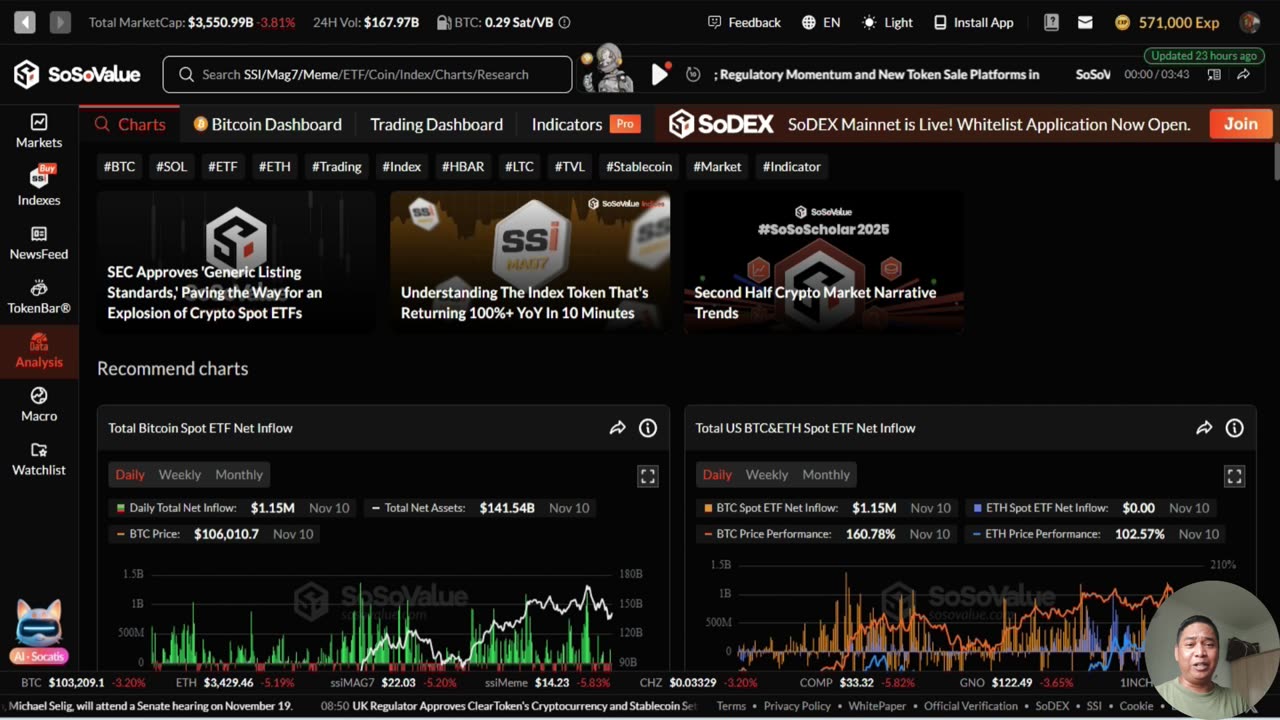This screenshot has width=1280, height=720.
Task: Open the Watchlist sidebar section
Action: click(x=39, y=459)
